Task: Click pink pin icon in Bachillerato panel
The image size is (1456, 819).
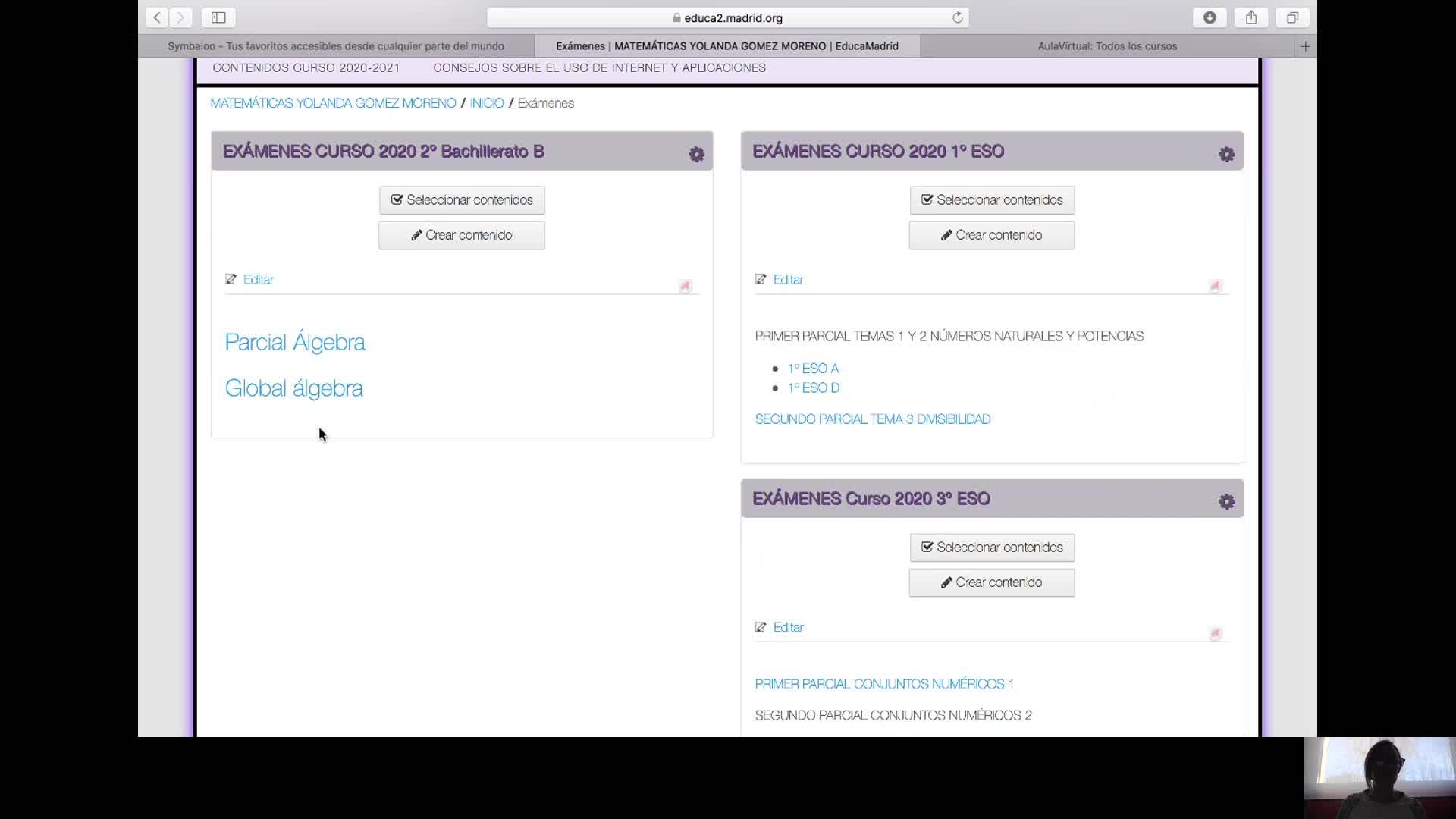Action: pyautogui.click(x=686, y=286)
